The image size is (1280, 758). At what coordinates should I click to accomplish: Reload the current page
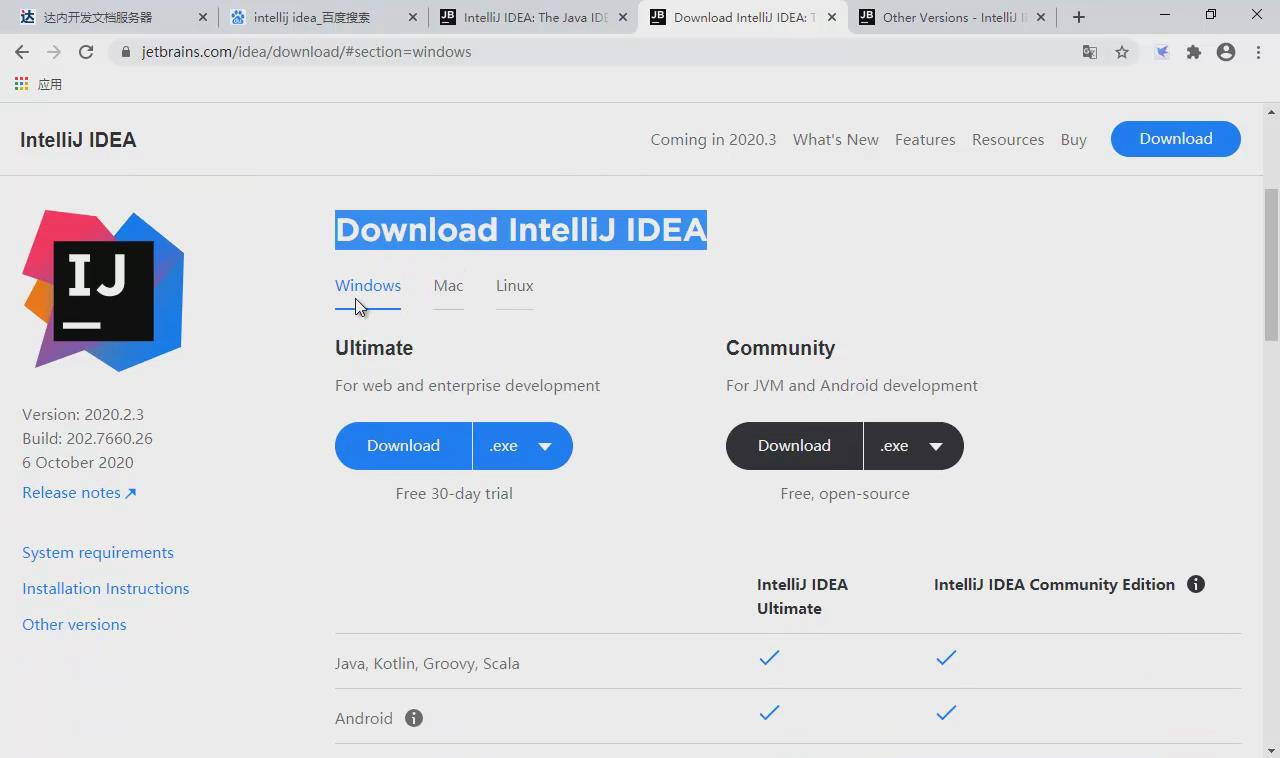86,52
